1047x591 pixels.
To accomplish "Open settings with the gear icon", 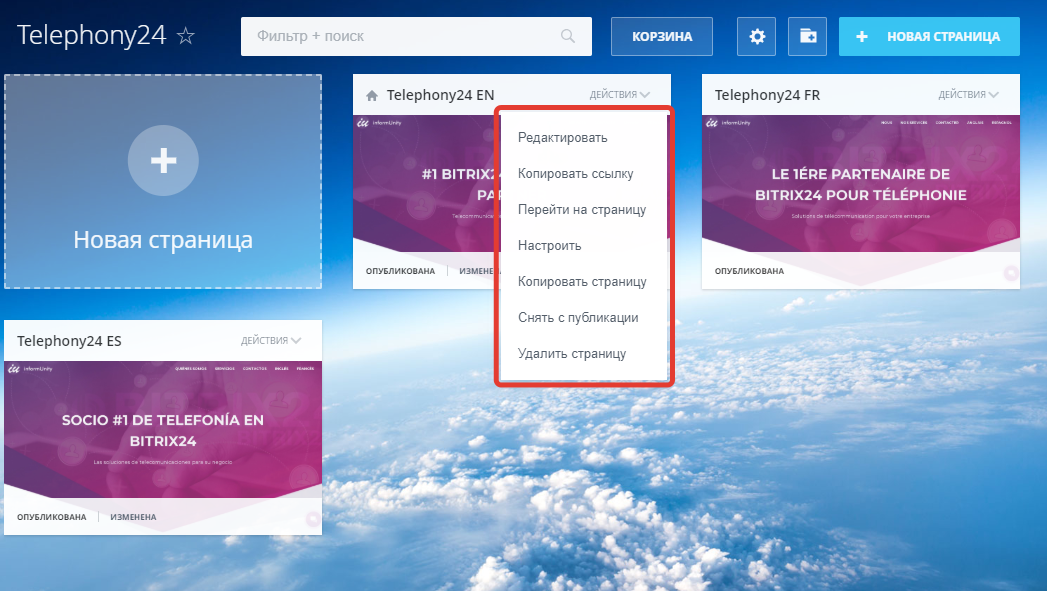I will (757, 37).
